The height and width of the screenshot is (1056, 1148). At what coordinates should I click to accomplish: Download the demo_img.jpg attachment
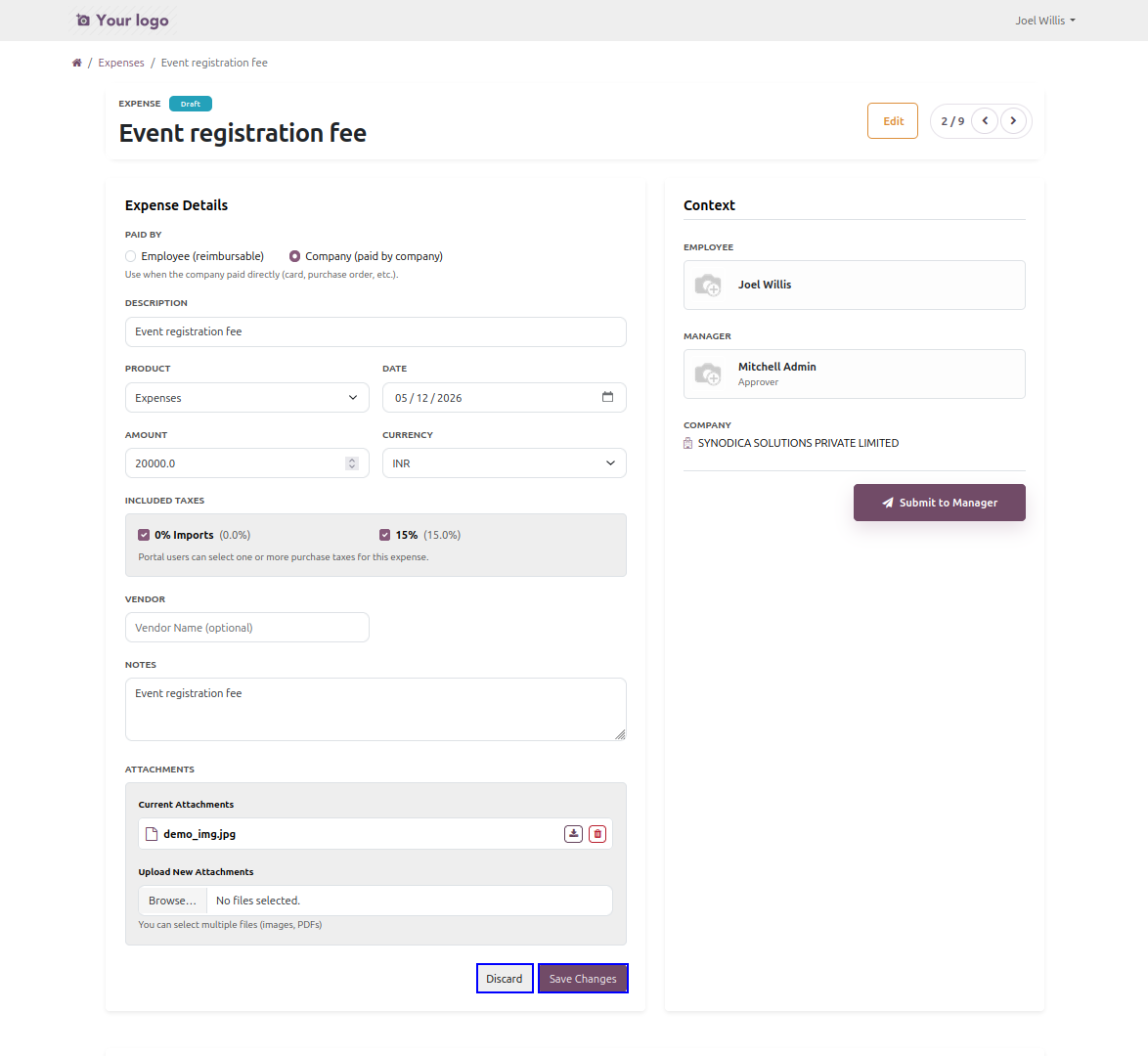573,834
